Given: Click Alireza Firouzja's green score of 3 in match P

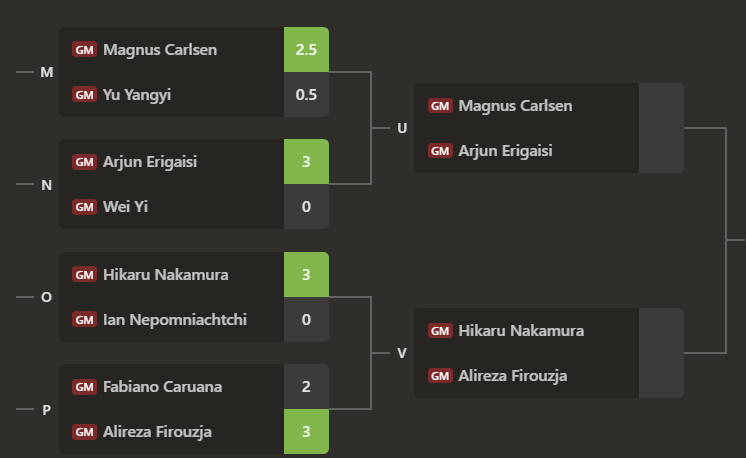Looking at the screenshot, I should (306, 432).
